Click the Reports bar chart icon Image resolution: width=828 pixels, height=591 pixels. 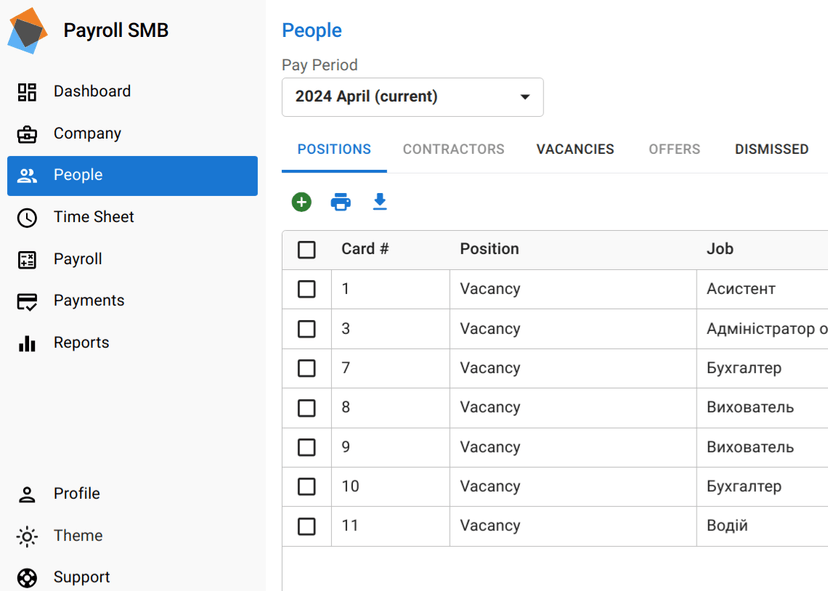click(x=28, y=343)
